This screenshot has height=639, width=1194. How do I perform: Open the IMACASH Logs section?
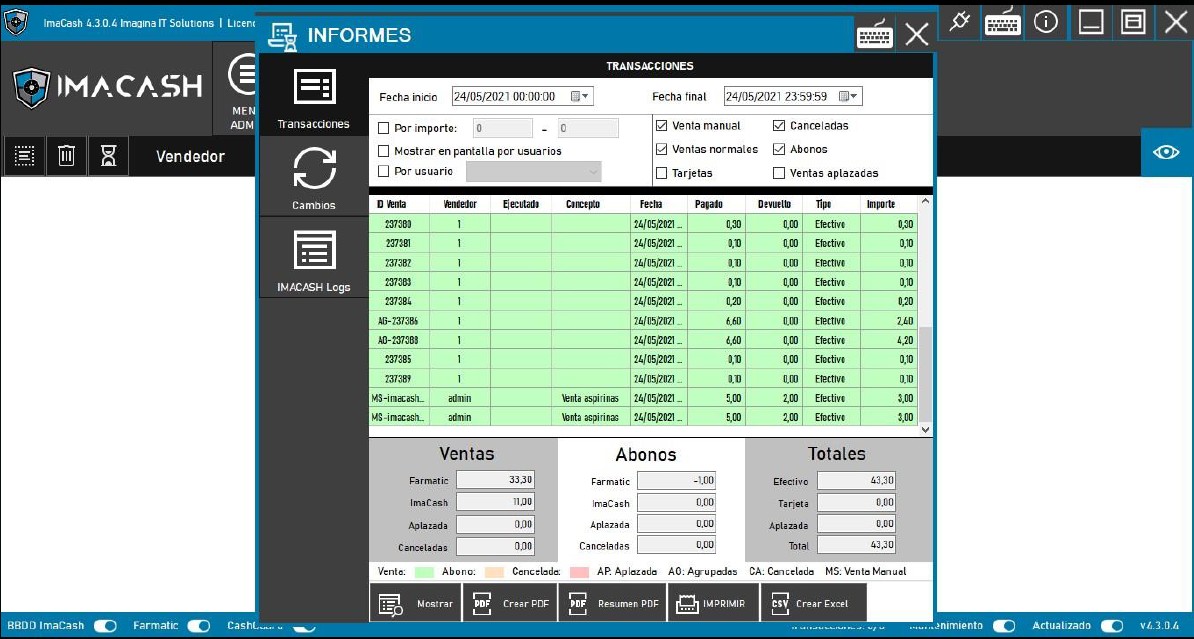313,258
